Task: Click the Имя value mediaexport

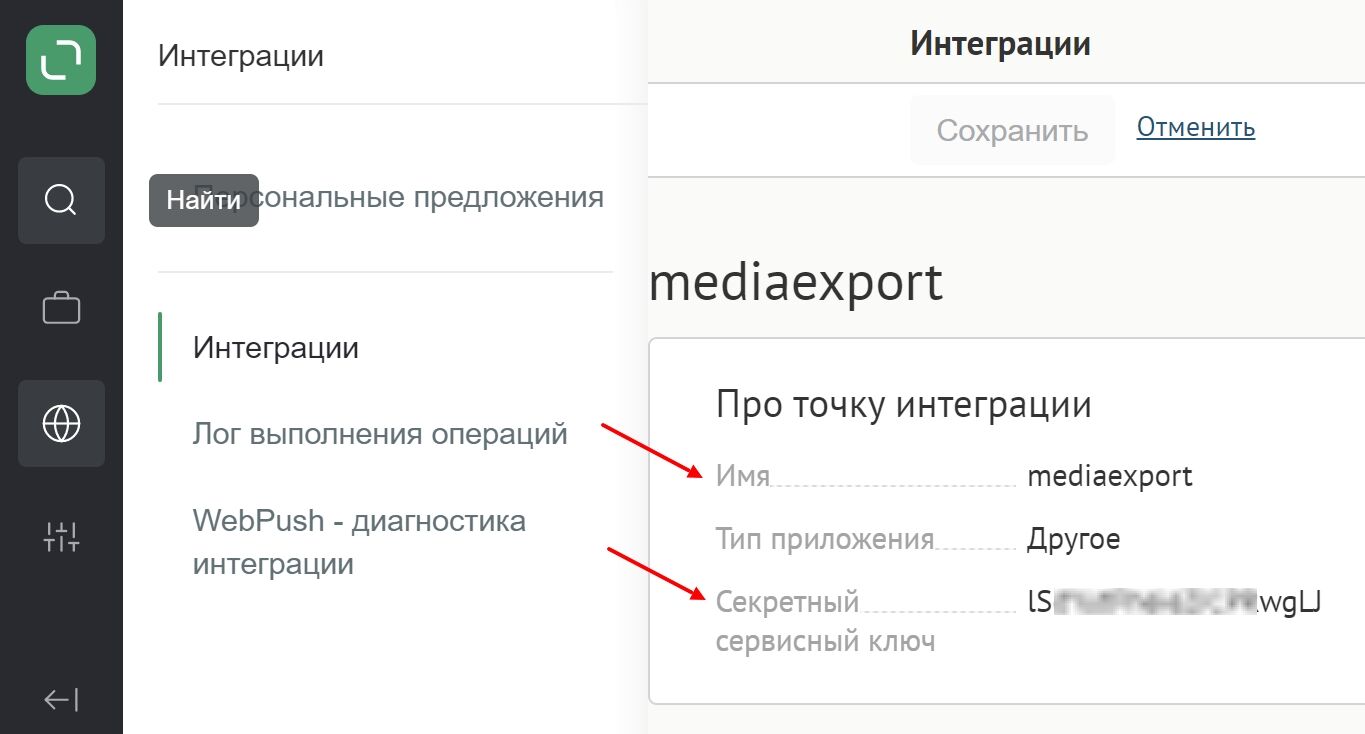Action: coord(1110,475)
